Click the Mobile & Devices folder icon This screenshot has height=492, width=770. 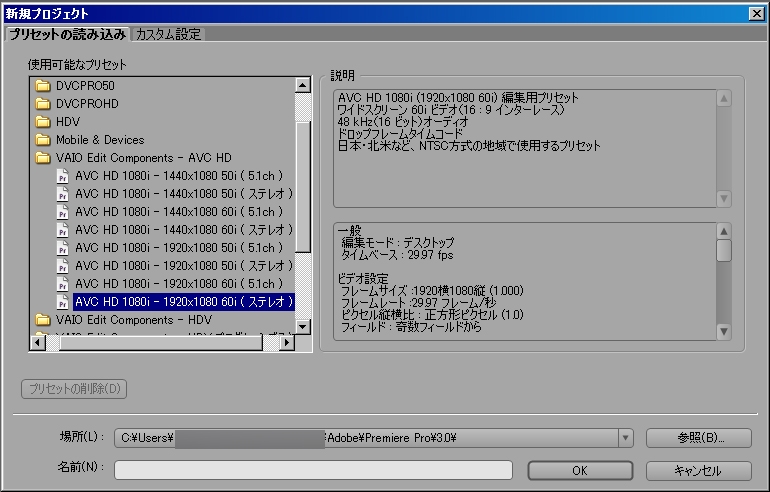pos(43,140)
